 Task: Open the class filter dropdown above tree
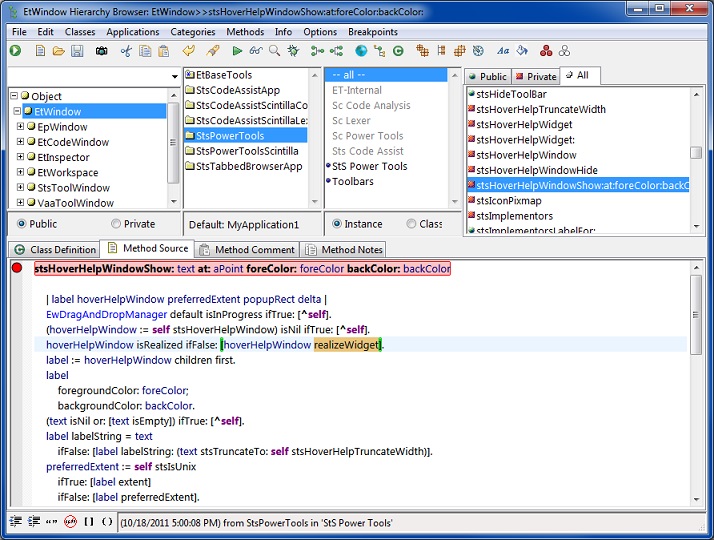point(174,76)
